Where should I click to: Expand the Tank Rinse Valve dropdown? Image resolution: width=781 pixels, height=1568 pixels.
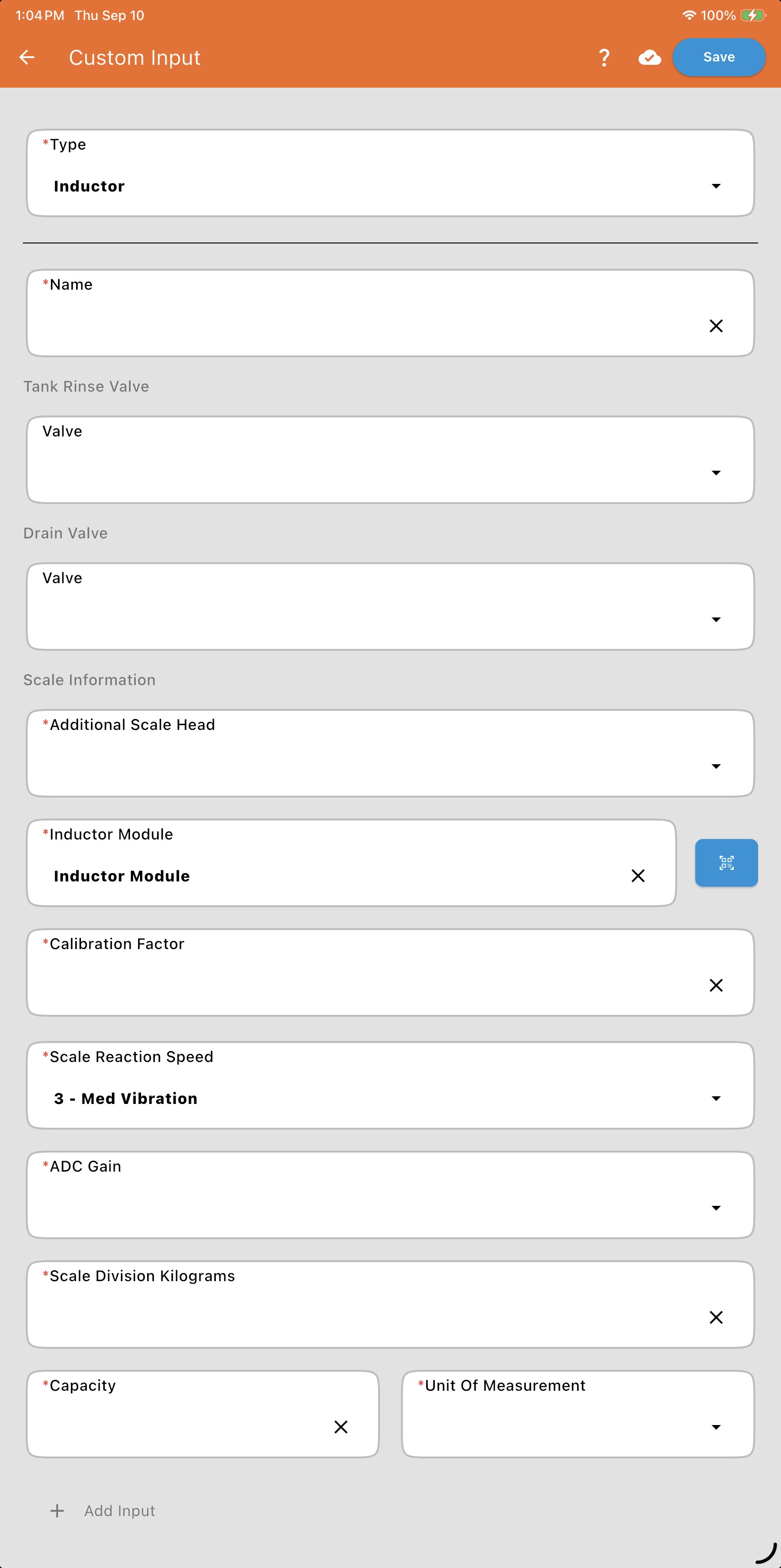(390, 460)
